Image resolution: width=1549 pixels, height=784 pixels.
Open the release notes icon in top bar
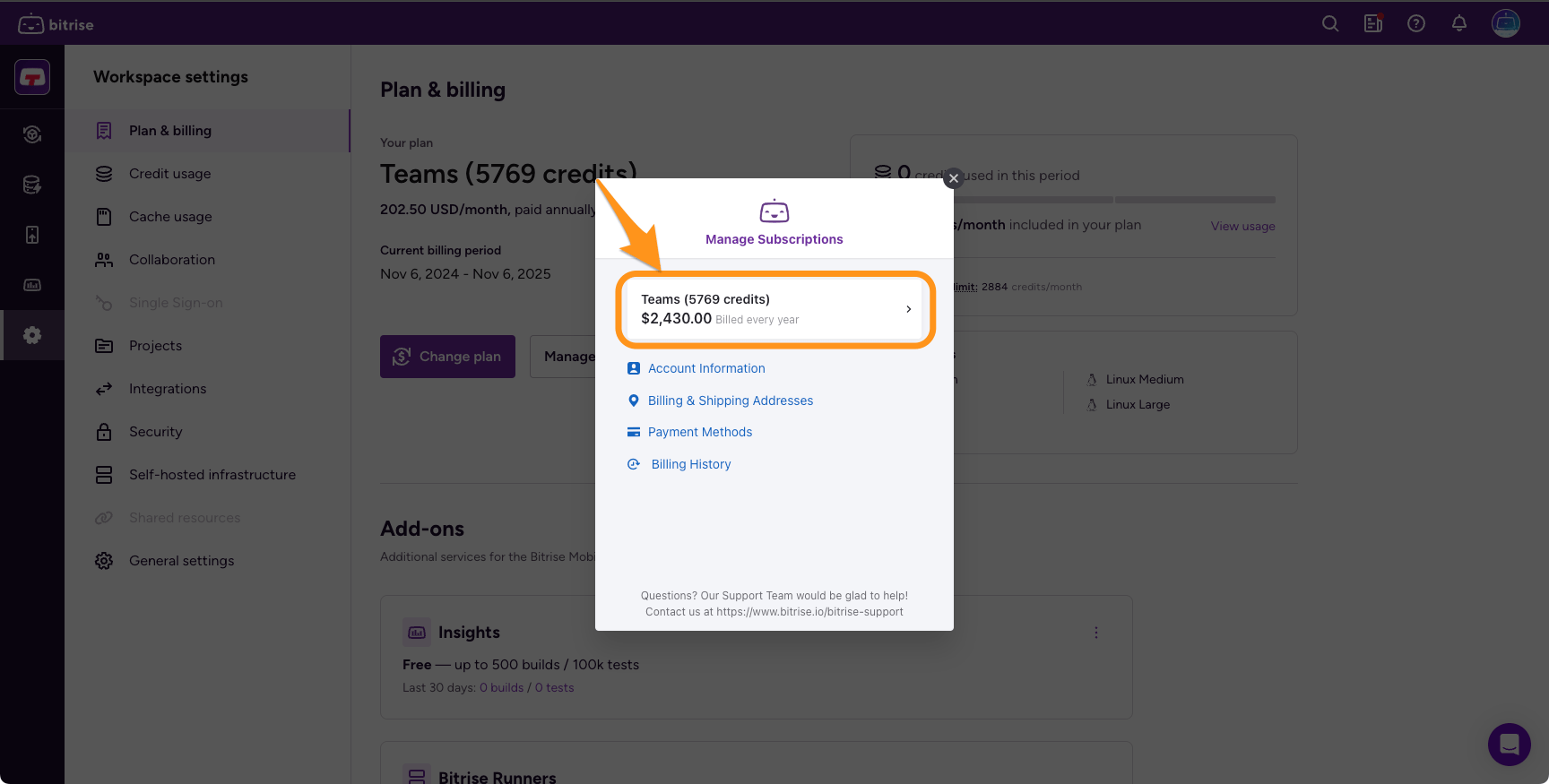pos(1373,24)
